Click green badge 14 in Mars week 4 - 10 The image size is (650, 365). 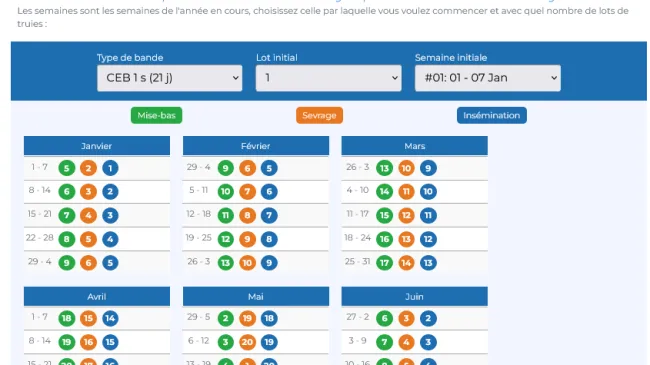(384, 192)
